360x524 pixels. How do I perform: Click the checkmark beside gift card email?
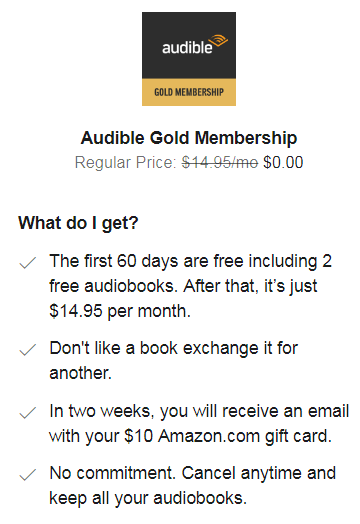(x=27, y=412)
